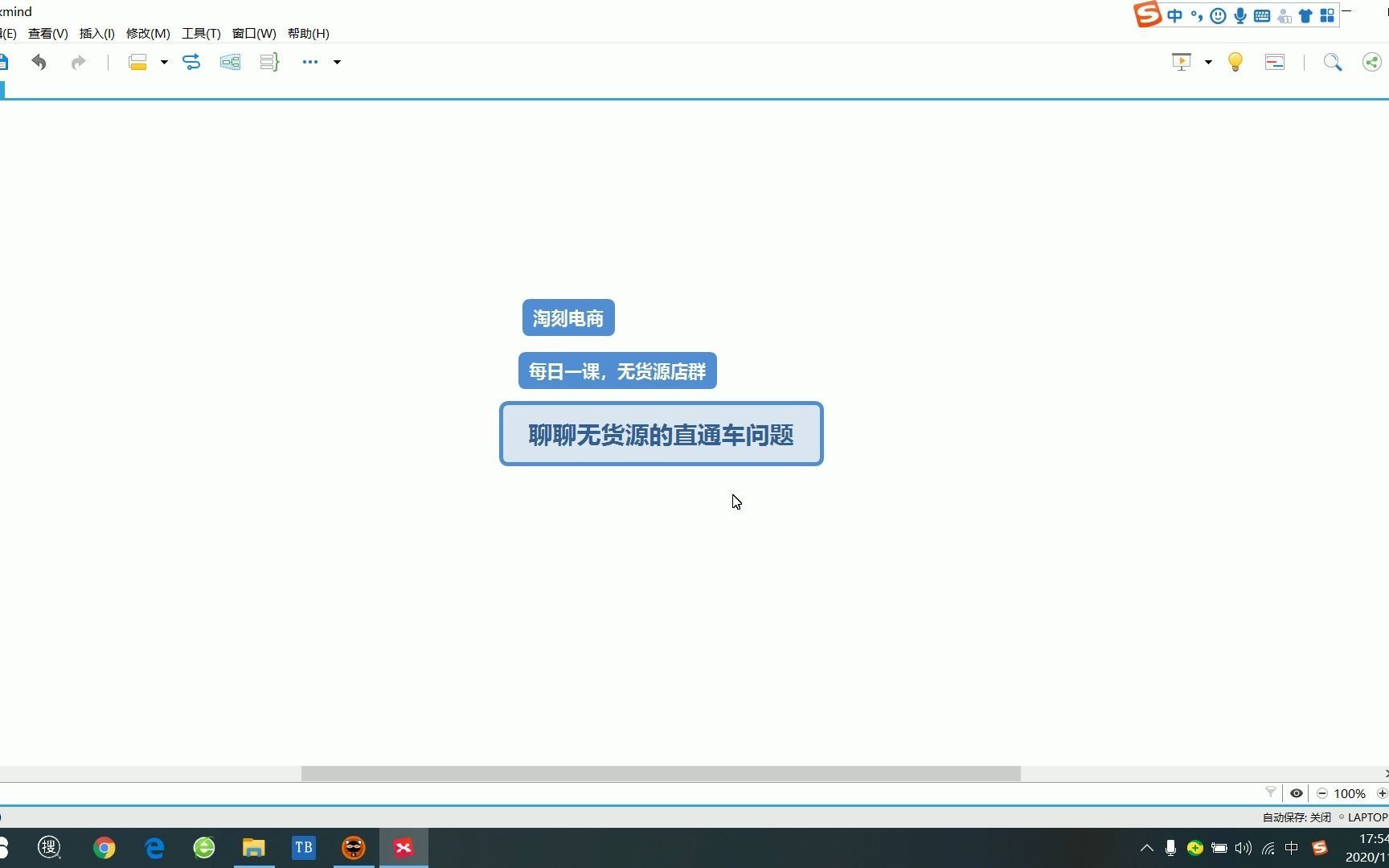Click the Wi-Fi network tray icon
The height and width of the screenshot is (868, 1389).
pyautogui.click(x=1268, y=847)
